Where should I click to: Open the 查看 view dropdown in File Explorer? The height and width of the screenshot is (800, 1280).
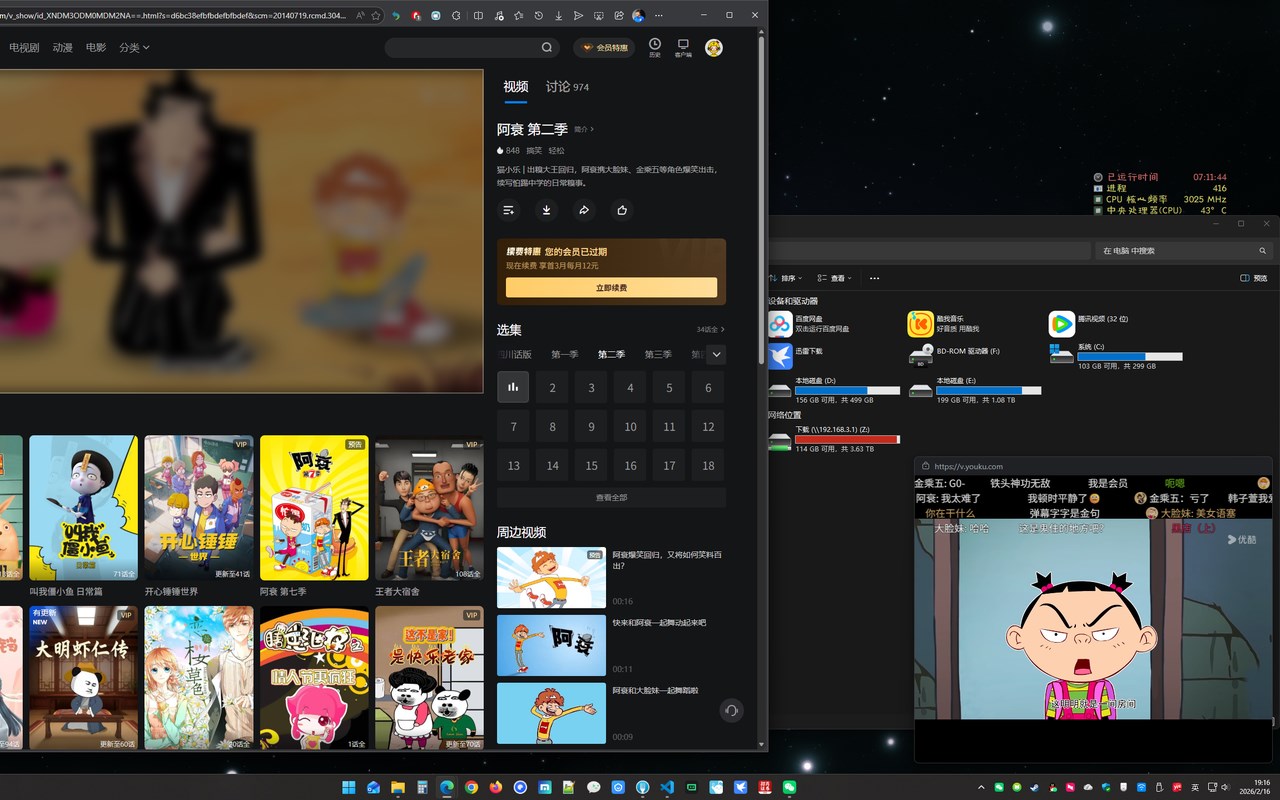836,278
